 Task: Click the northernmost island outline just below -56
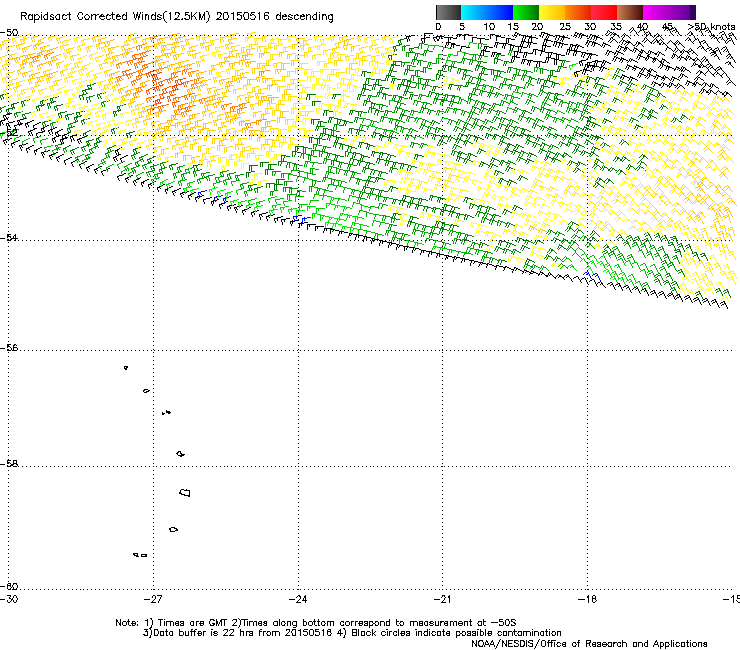point(126,368)
